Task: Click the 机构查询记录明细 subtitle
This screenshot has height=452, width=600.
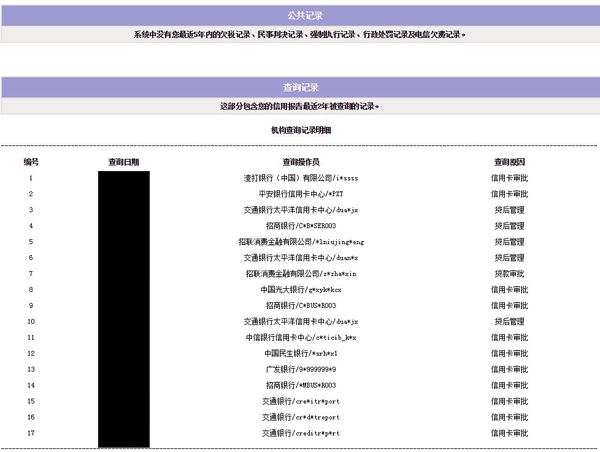Action: pyautogui.click(x=301, y=130)
